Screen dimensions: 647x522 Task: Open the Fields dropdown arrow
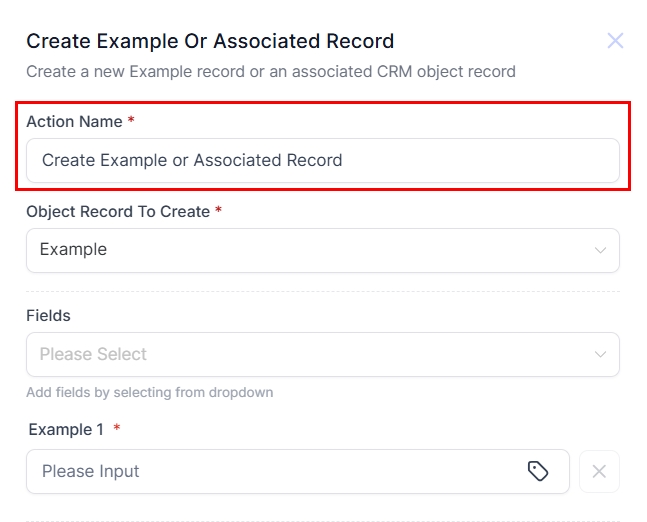tap(600, 354)
